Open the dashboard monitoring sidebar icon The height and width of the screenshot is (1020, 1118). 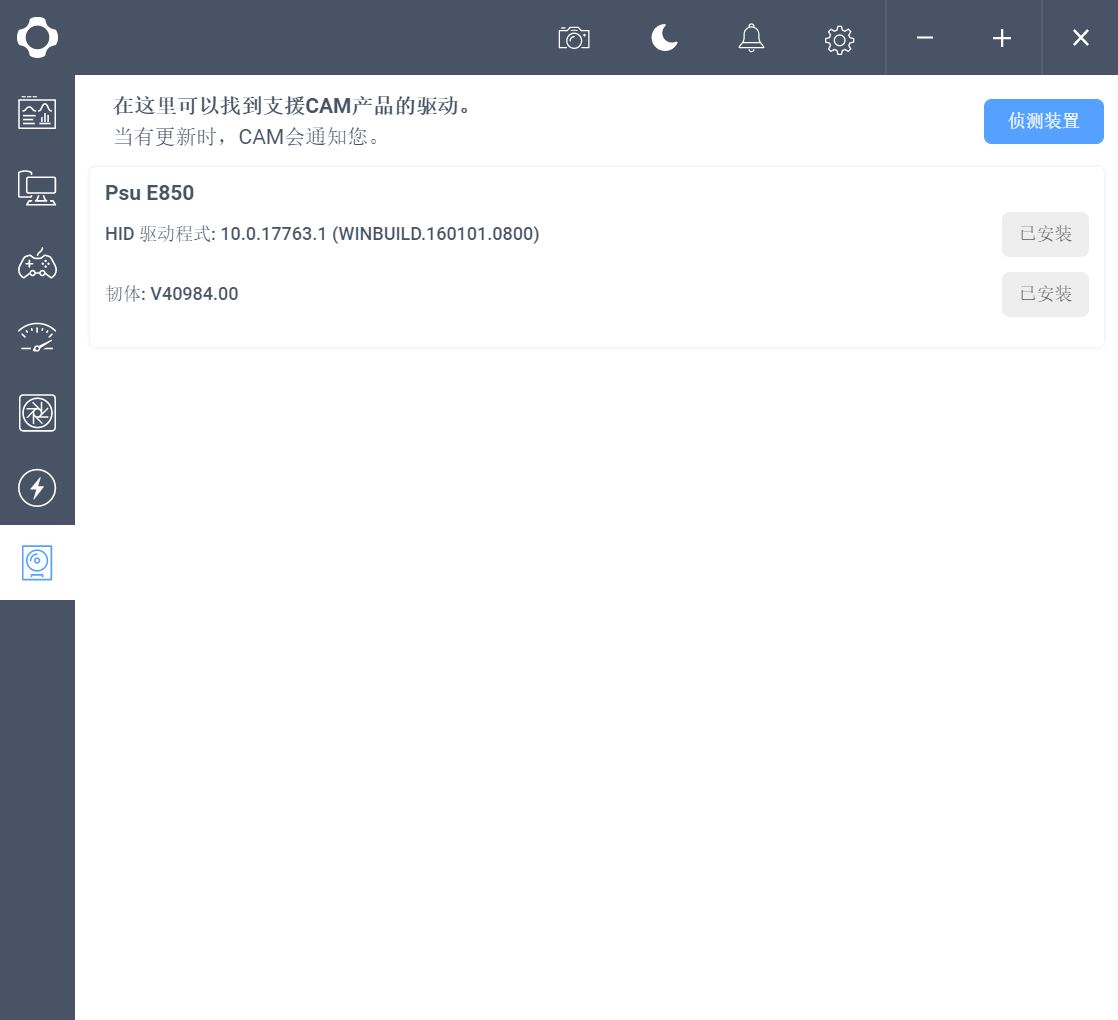click(x=37, y=113)
